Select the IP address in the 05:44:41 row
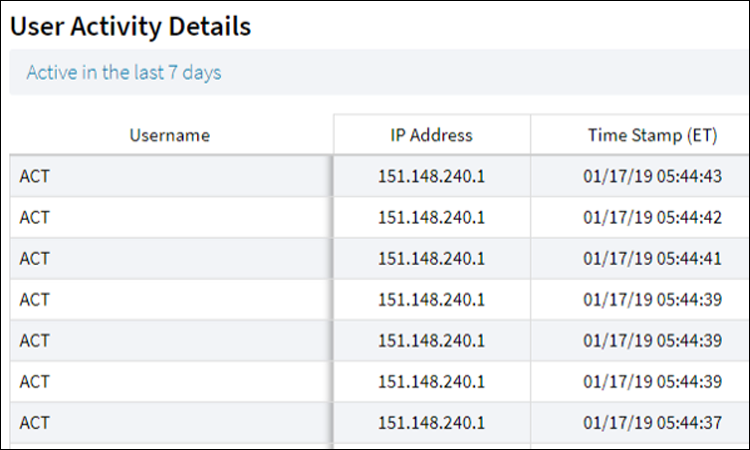The width and height of the screenshot is (750, 450). [431, 258]
